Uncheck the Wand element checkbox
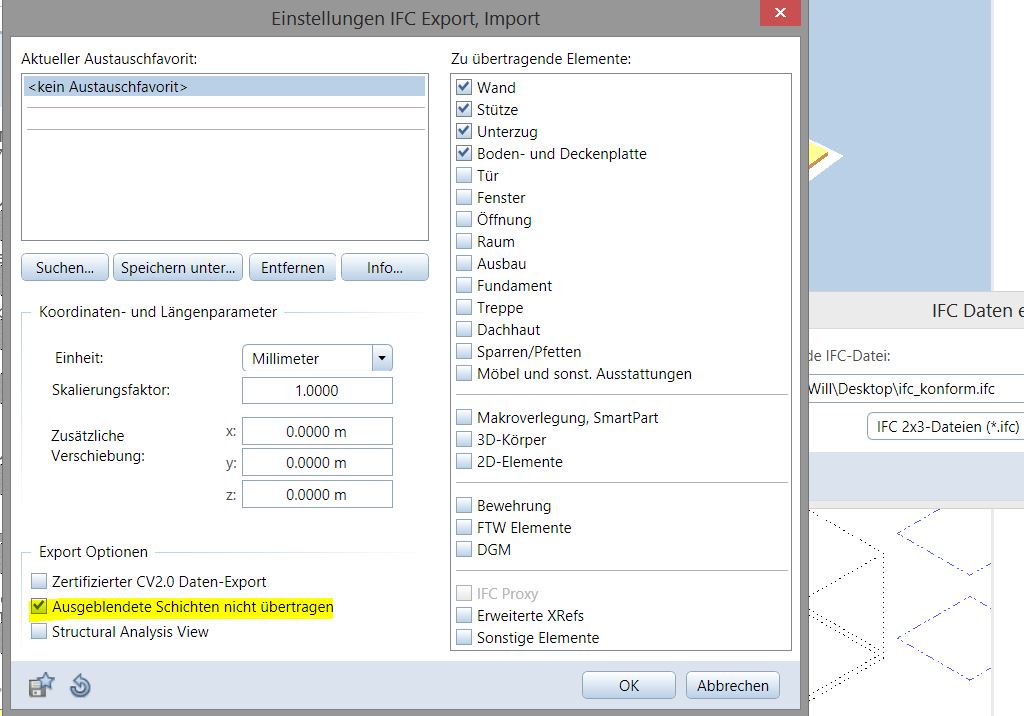The height and width of the screenshot is (716, 1024). (x=464, y=88)
